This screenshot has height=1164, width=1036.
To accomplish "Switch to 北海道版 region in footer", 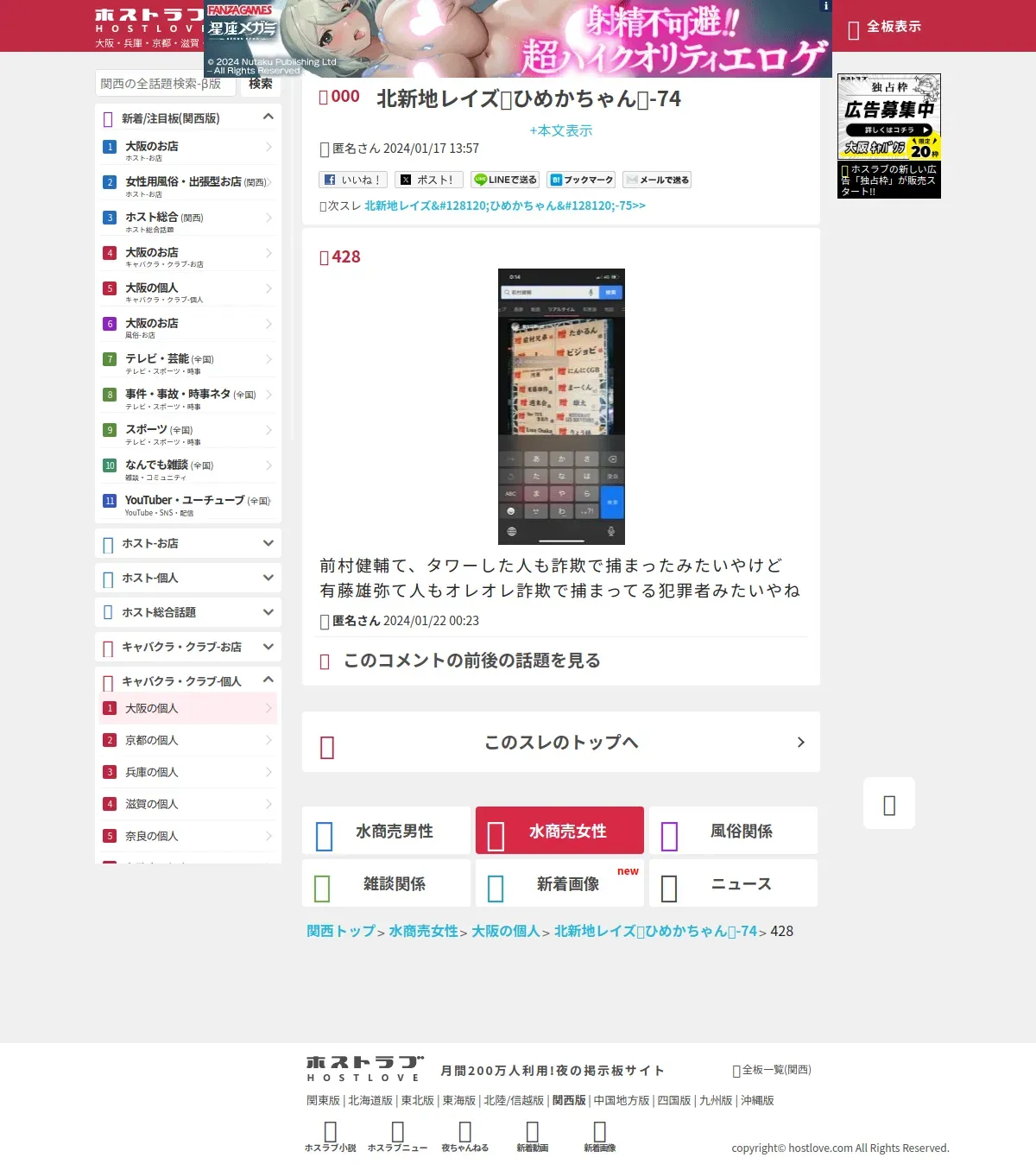I will click(x=370, y=1100).
